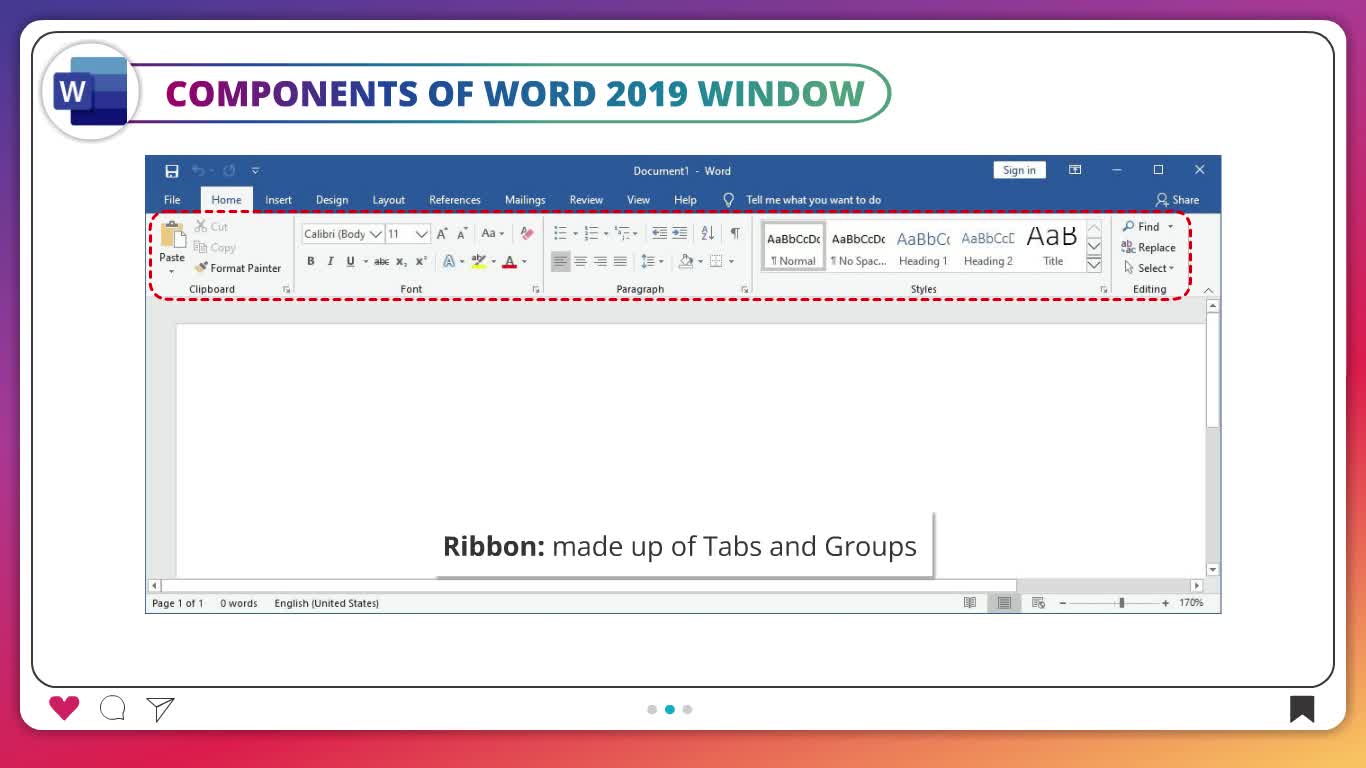Click Increase Font Size icon
The height and width of the screenshot is (768, 1366).
pos(442,234)
